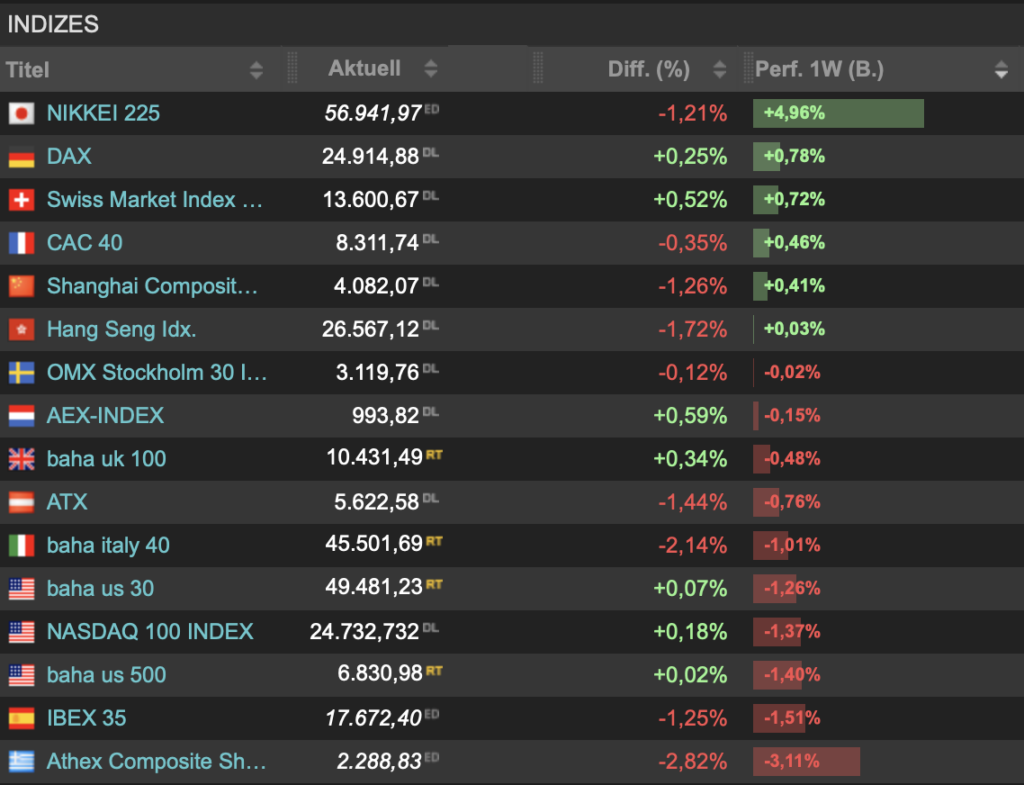Select the INDIZES panel title

click(x=53, y=24)
